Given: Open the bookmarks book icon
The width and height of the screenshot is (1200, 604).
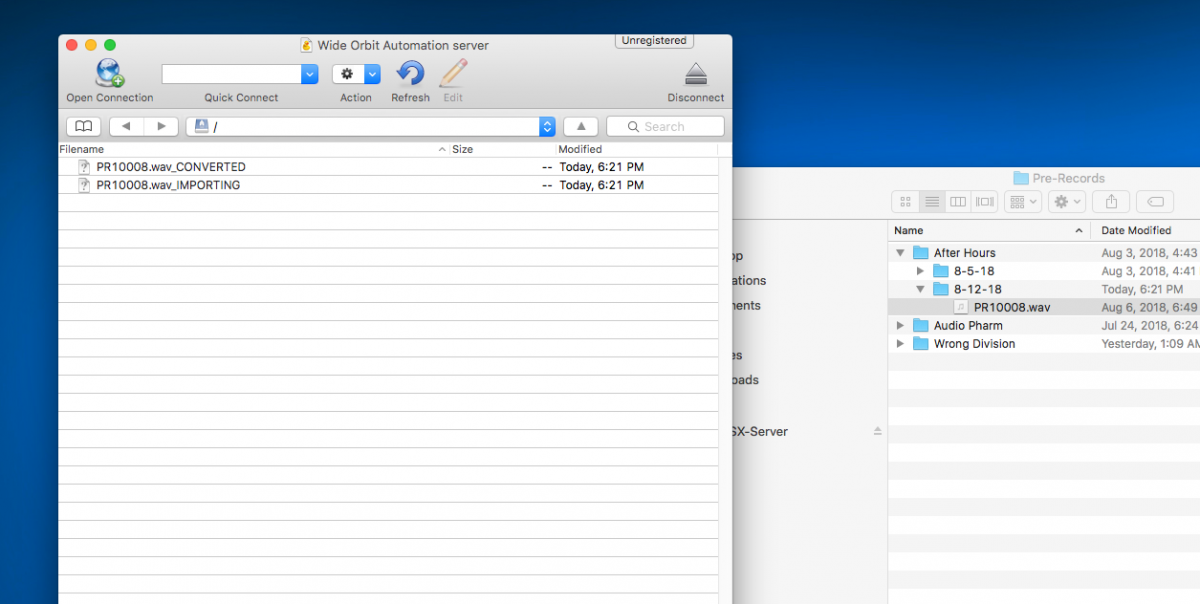Looking at the screenshot, I should coord(84,126).
